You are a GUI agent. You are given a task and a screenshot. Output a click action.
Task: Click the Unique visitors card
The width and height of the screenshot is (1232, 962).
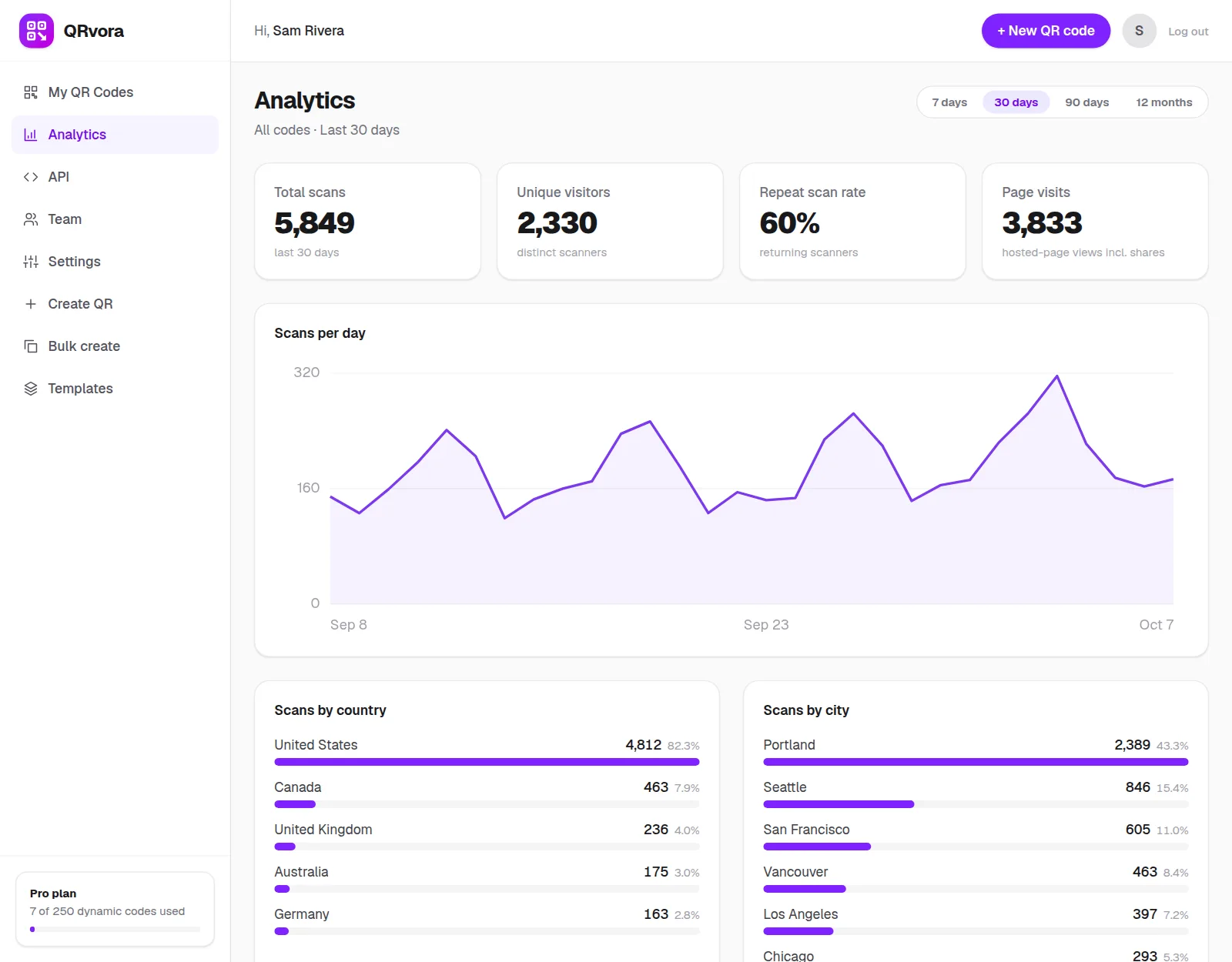(x=610, y=222)
